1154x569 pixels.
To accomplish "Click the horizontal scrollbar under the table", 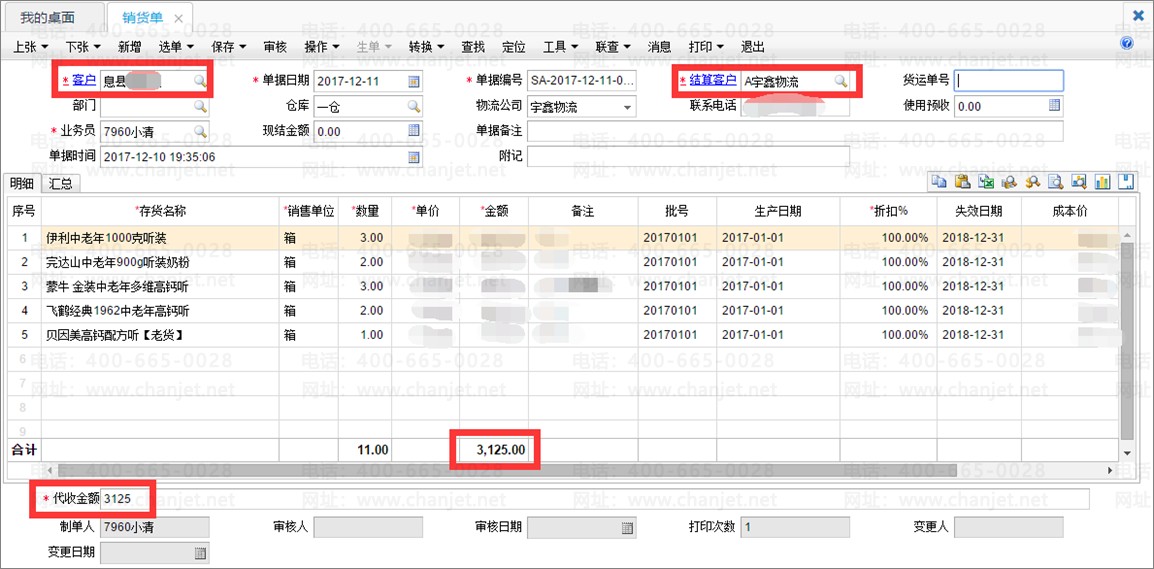I will [x=507, y=470].
